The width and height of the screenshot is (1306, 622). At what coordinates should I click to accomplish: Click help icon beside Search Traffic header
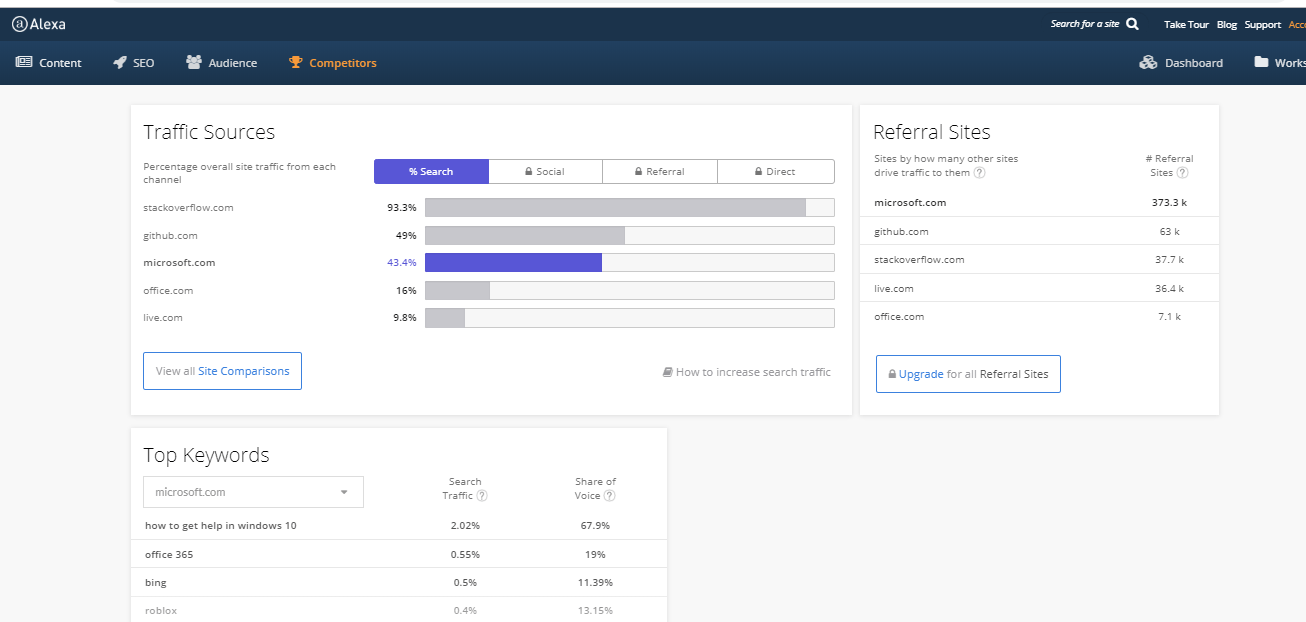[482, 495]
